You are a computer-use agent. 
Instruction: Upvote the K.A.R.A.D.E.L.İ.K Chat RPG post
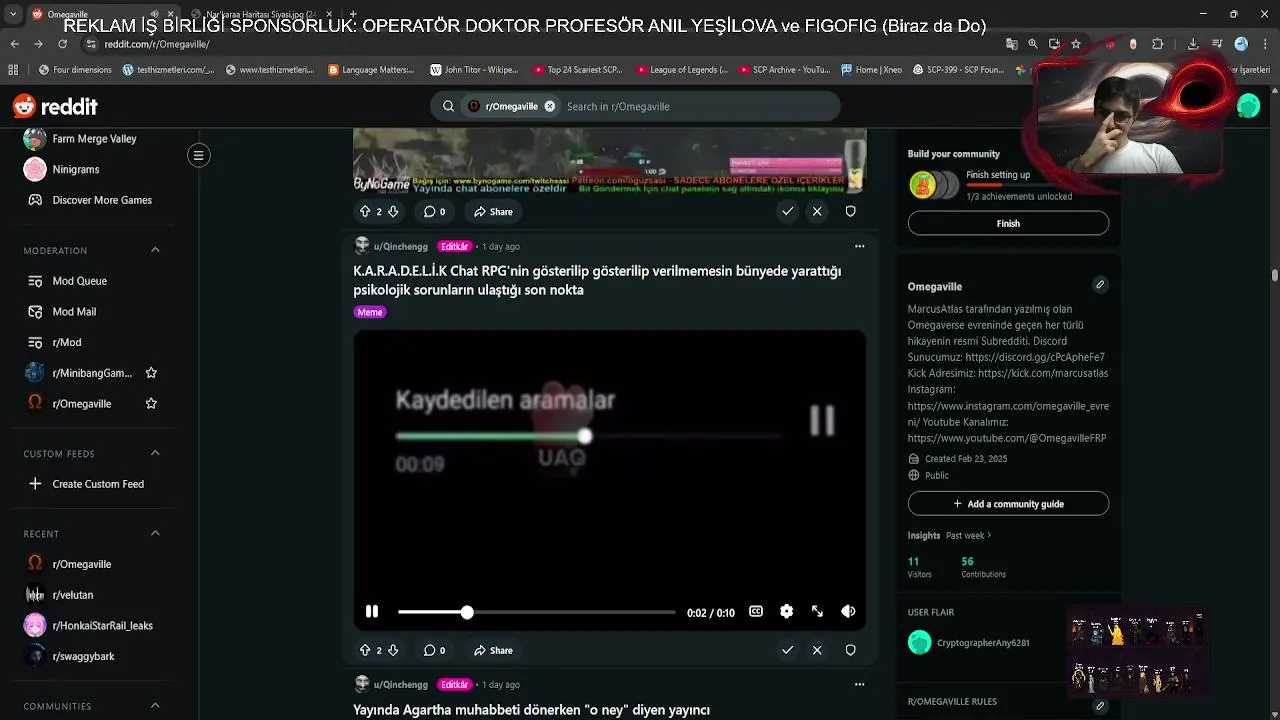tap(365, 650)
